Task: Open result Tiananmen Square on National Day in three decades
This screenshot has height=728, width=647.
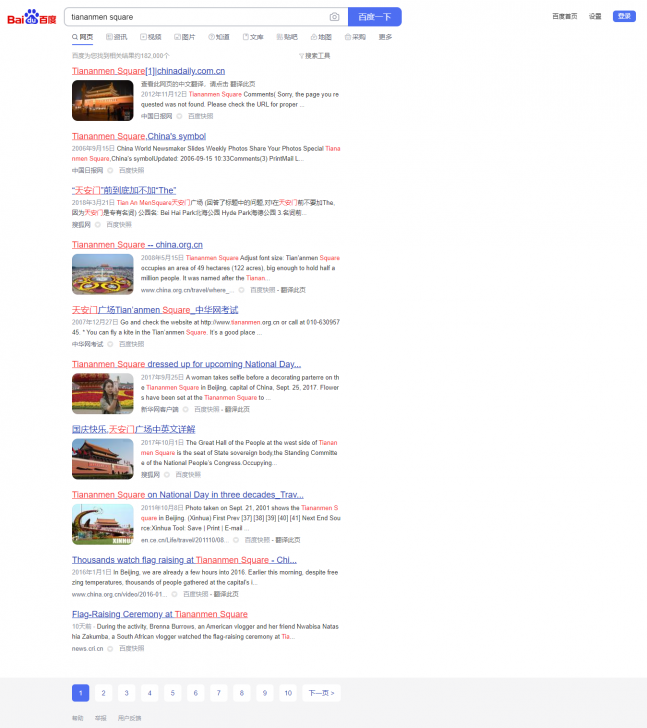Action: pos(188,495)
